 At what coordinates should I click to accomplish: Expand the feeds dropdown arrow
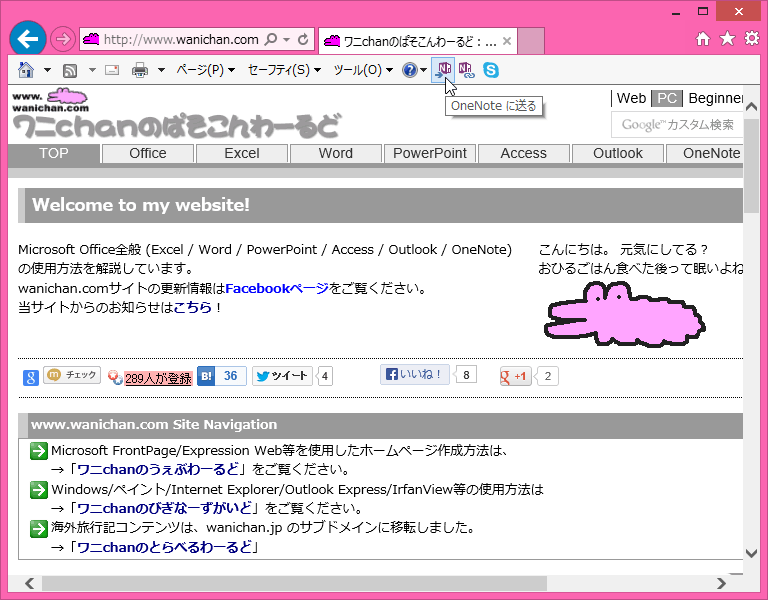click(x=92, y=70)
